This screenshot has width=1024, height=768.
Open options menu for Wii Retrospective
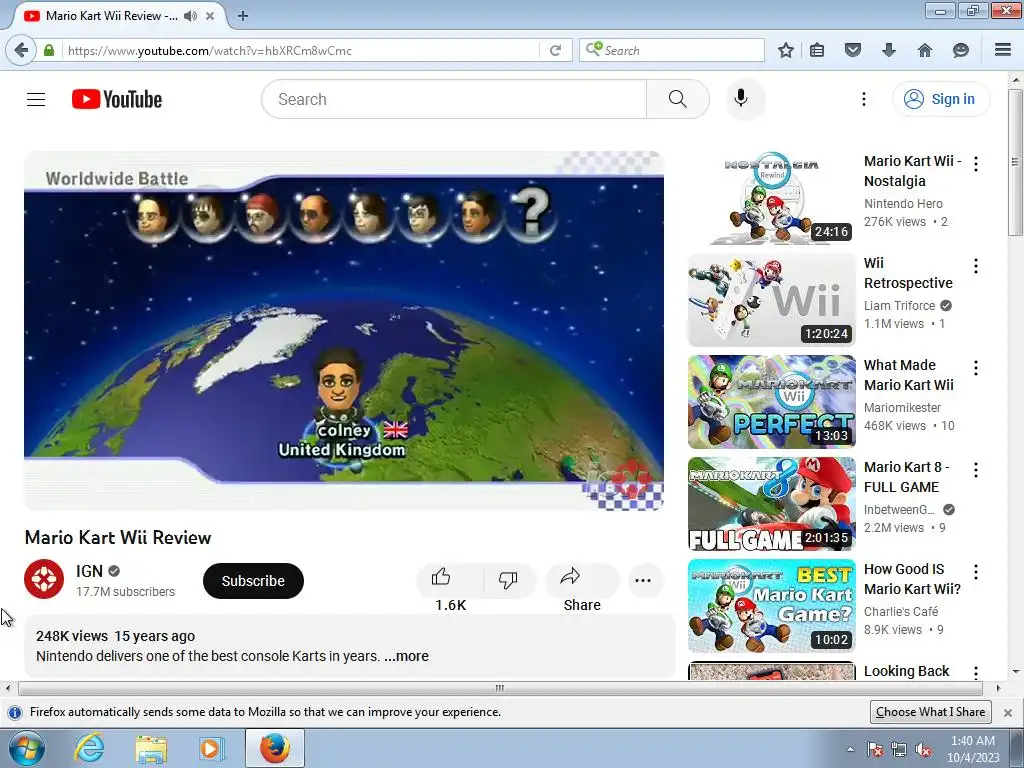point(976,266)
